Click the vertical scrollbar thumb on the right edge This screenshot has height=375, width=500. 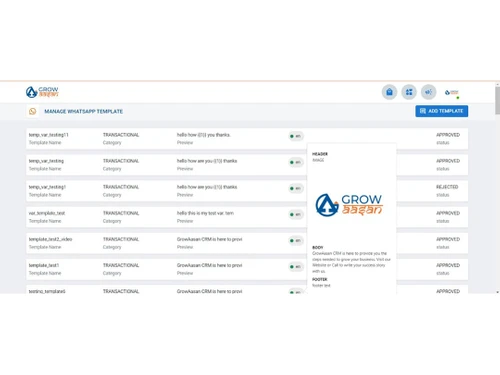(x=497, y=101)
